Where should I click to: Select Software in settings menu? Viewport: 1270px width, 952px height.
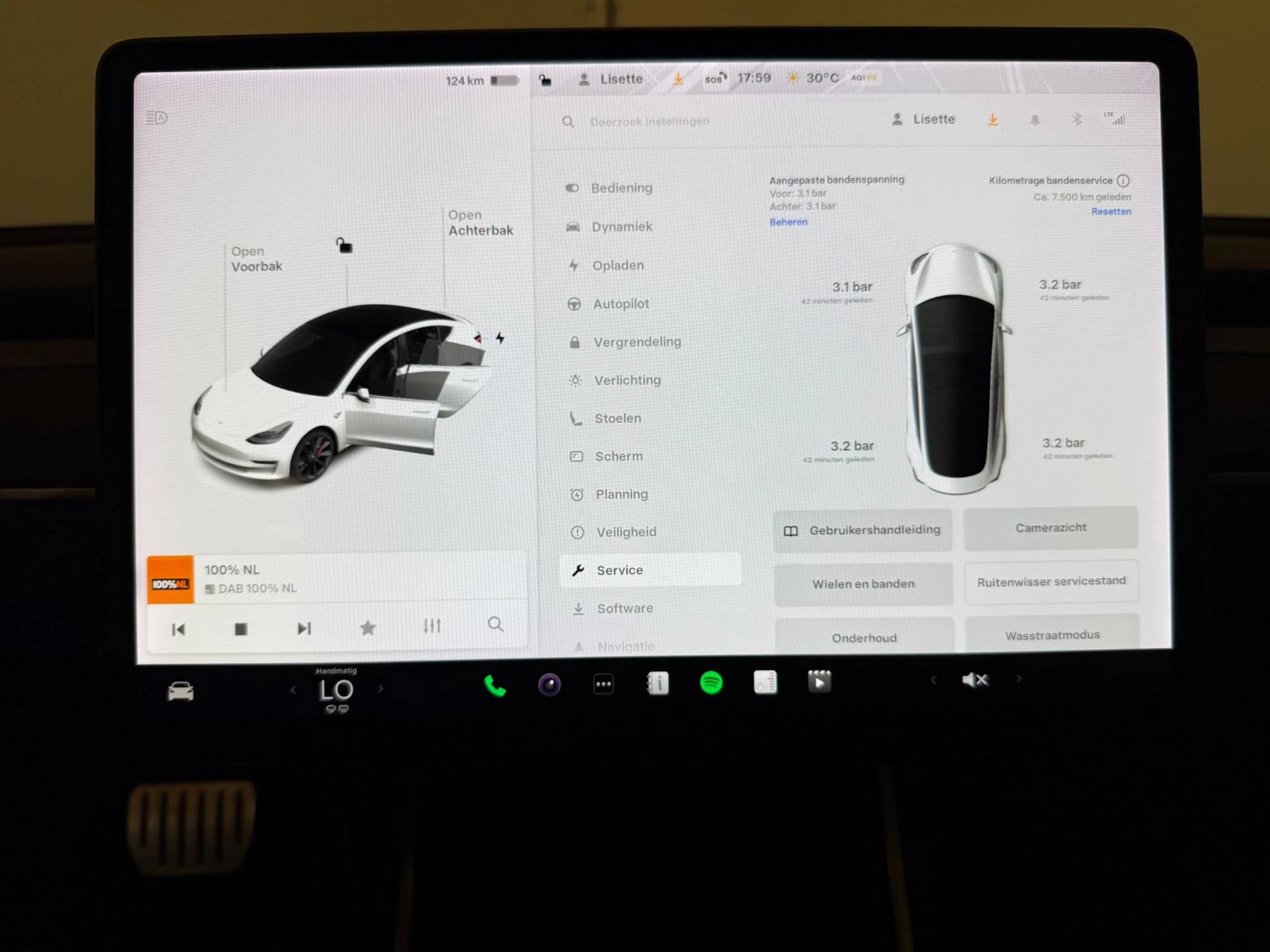(624, 608)
